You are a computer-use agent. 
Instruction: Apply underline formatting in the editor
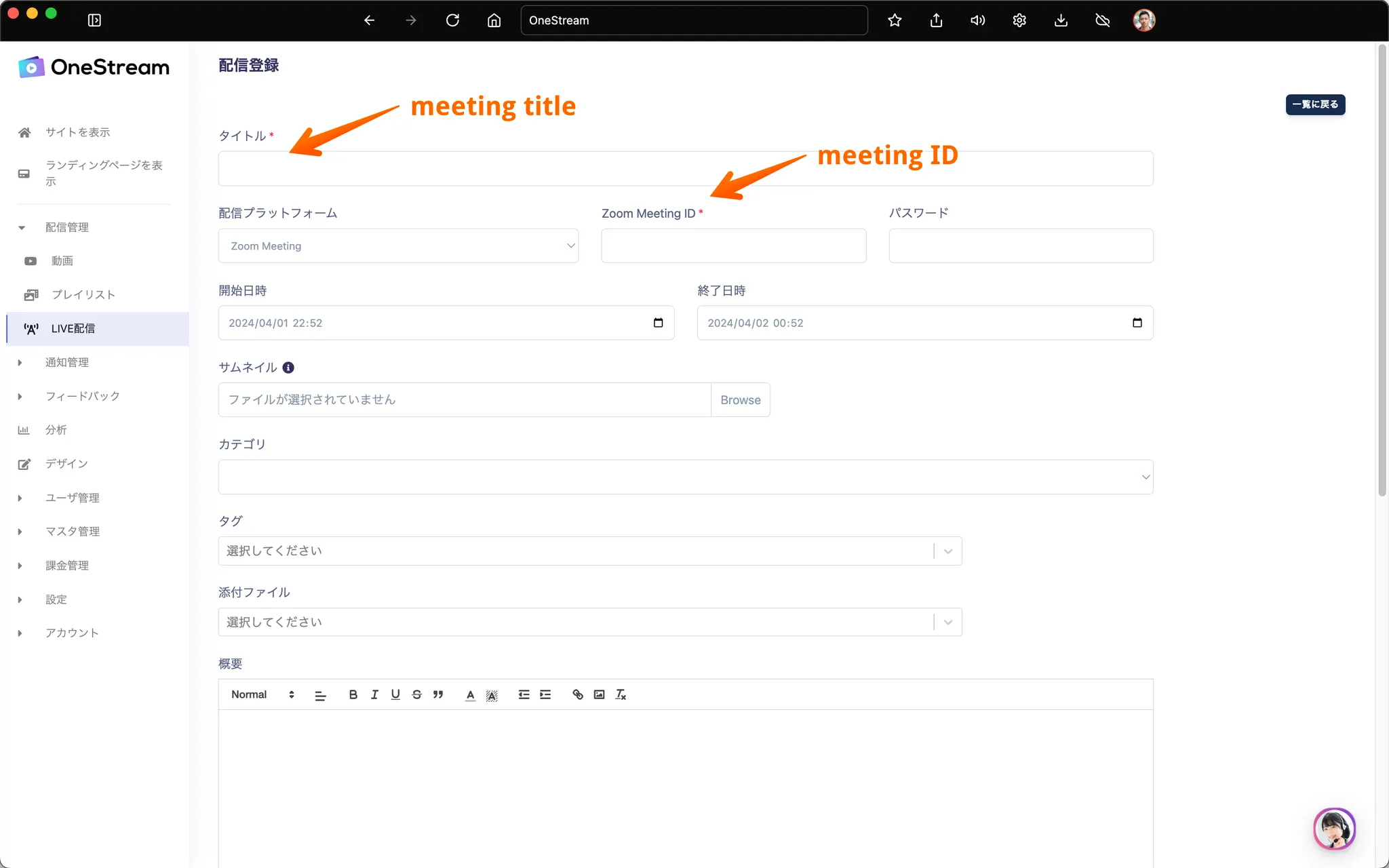coord(395,694)
